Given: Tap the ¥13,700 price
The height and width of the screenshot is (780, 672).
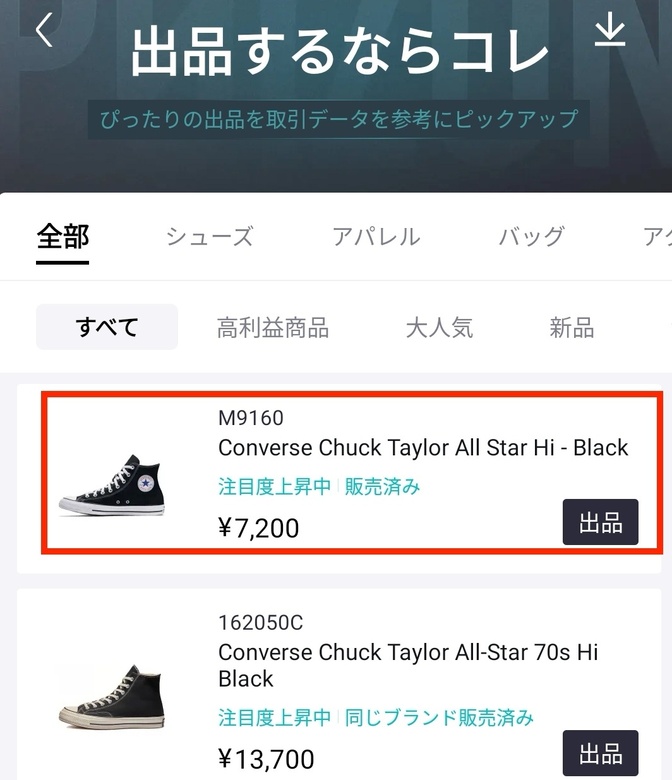Looking at the screenshot, I should (x=266, y=759).
